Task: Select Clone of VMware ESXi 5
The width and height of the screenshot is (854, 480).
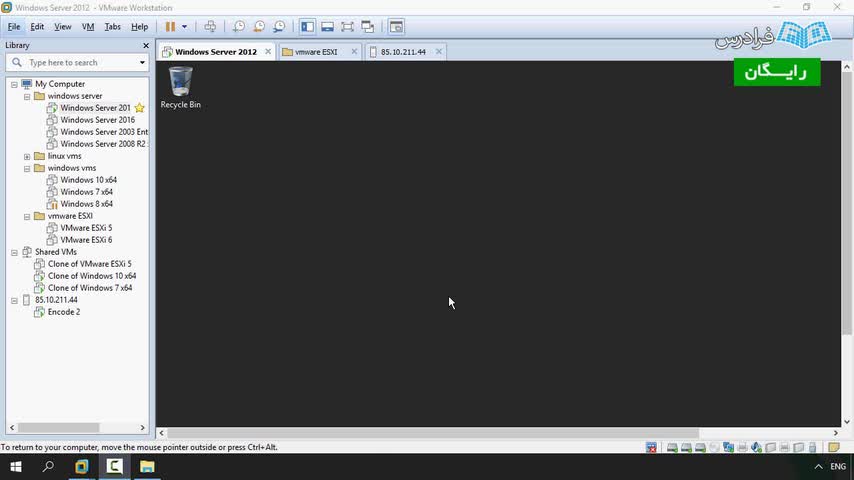Action: tap(89, 264)
